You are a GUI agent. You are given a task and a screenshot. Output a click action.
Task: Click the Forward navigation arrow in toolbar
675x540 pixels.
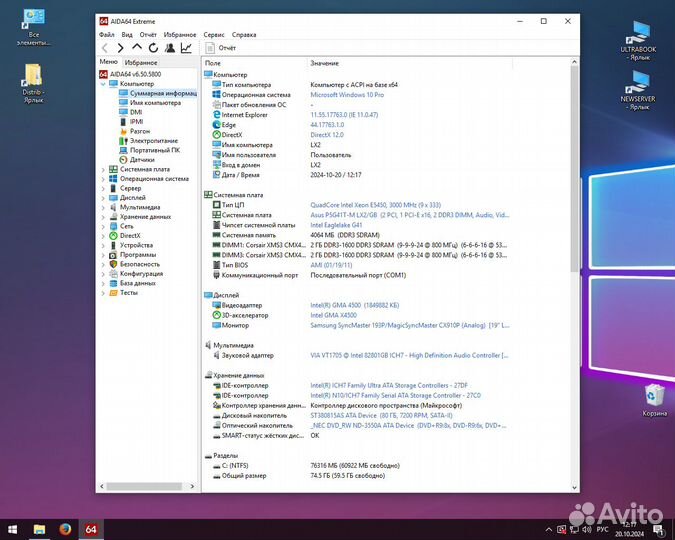tap(121, 48)
